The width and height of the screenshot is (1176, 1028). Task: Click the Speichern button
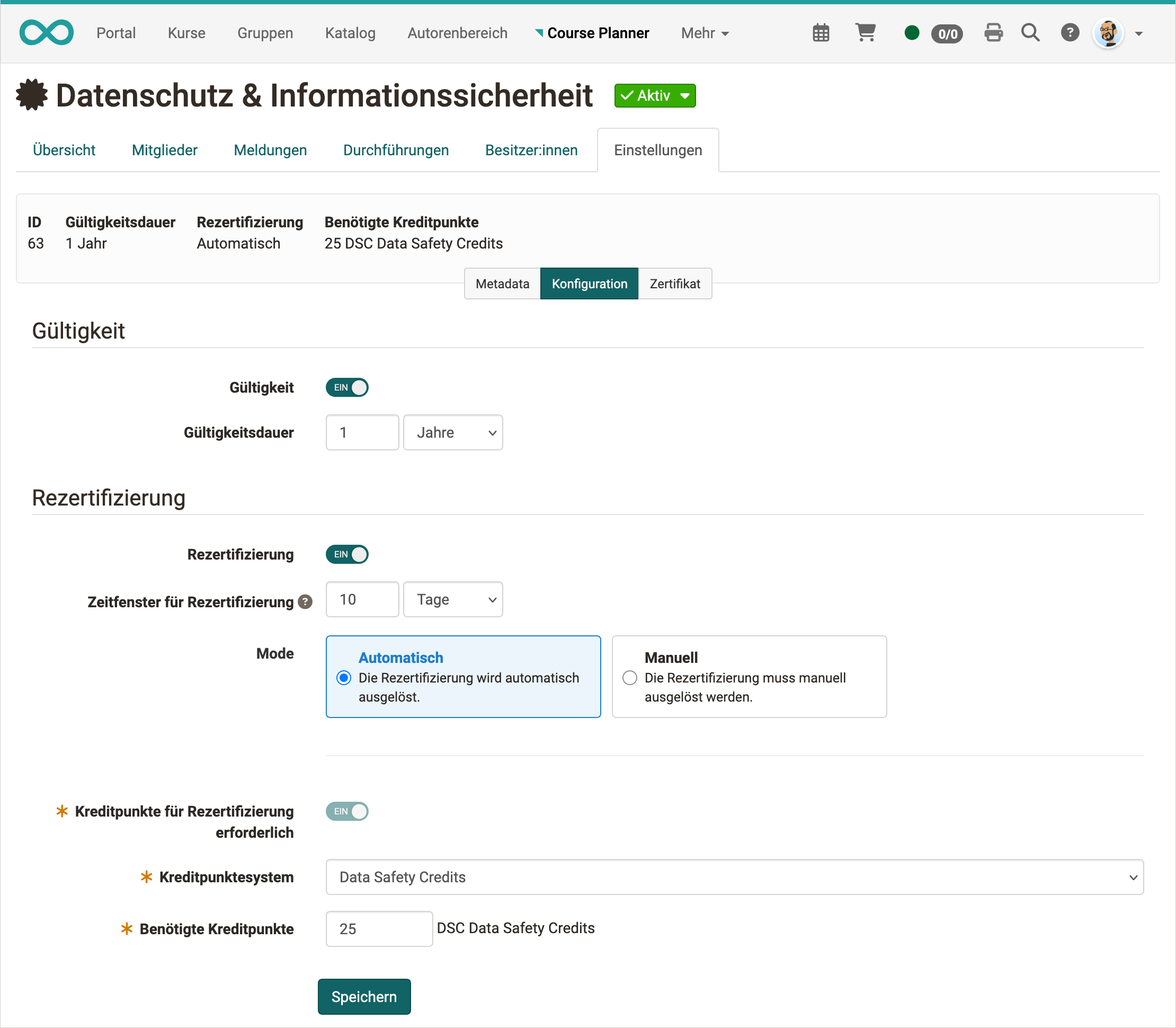point(364,996)
